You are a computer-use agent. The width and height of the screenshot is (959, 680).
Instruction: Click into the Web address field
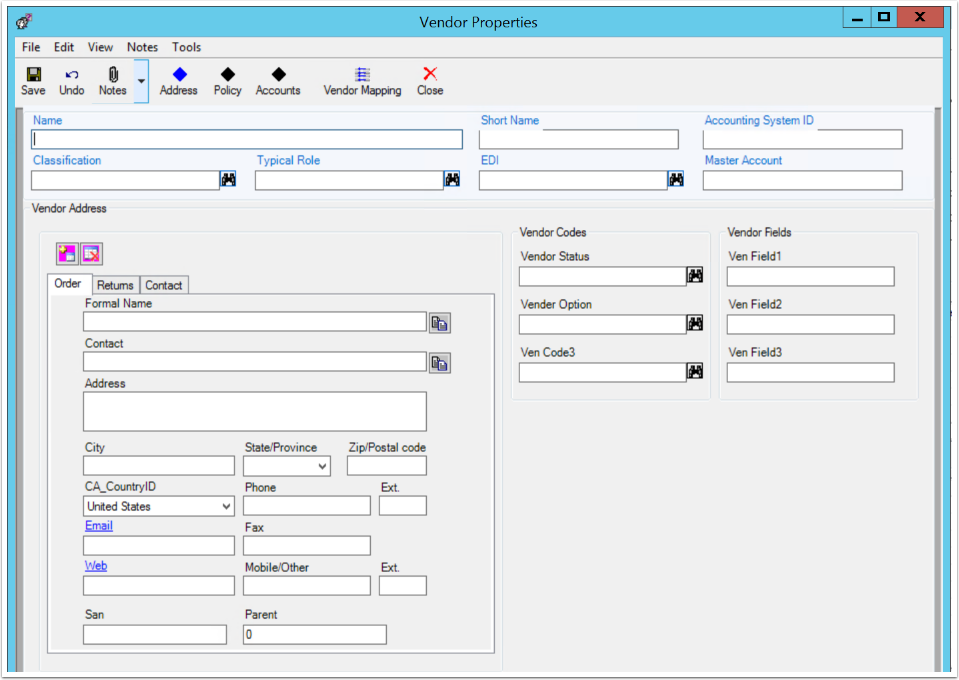(159, 586)
